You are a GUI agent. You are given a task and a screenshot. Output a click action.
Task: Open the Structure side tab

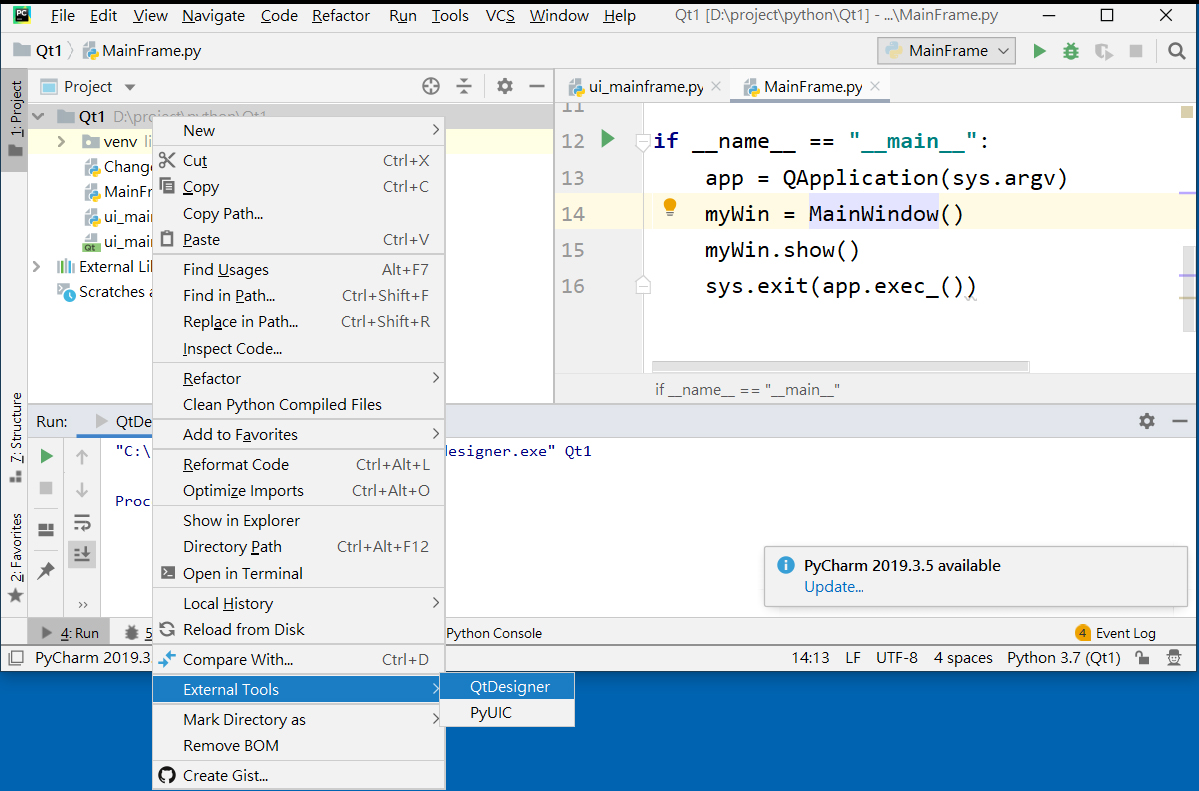click(x=15, y=437)
